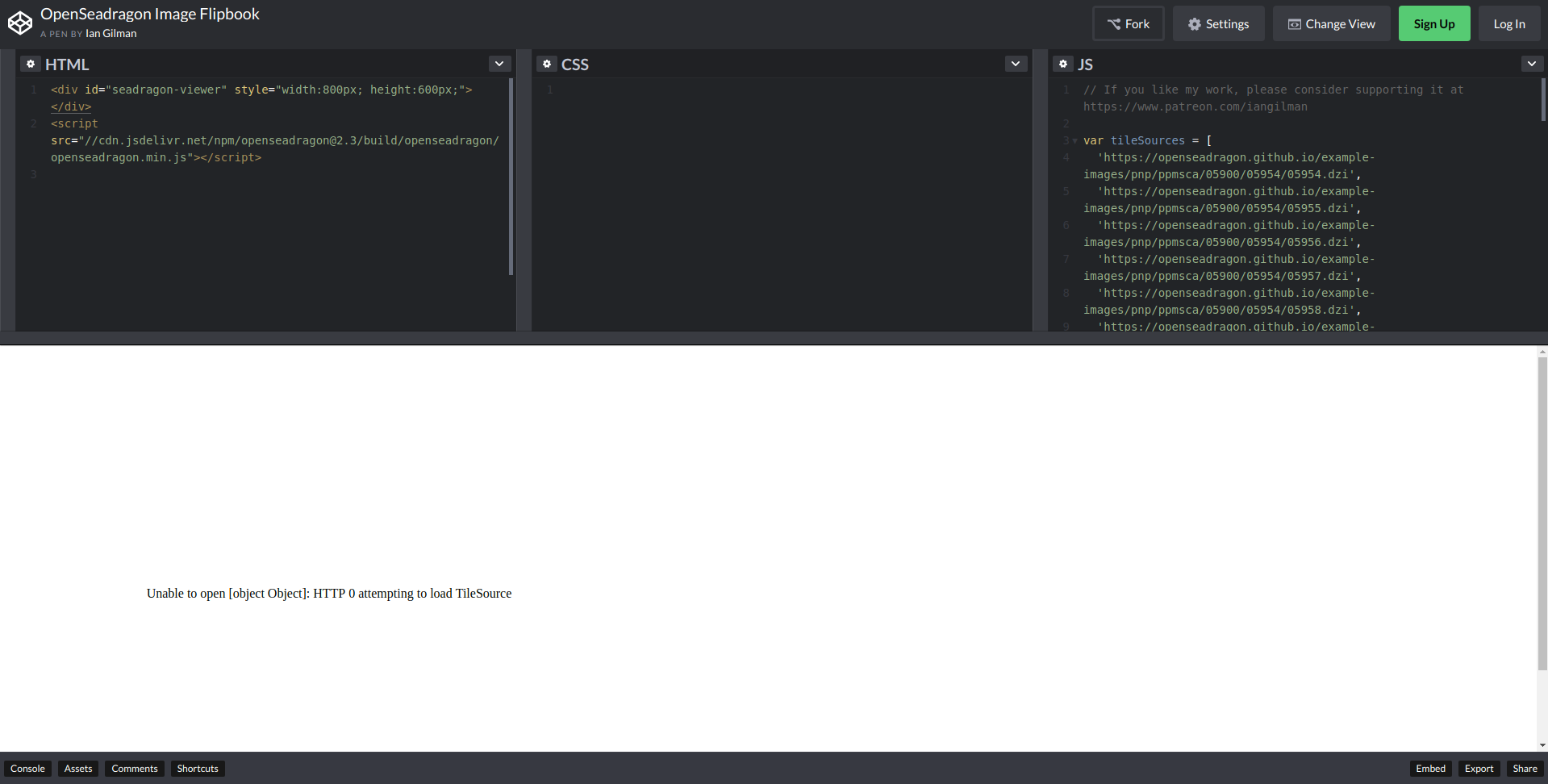Viewport: 1548px width, 784px height.
Task: Open the JS panel settings gear
Action: tap(1062, 63)
